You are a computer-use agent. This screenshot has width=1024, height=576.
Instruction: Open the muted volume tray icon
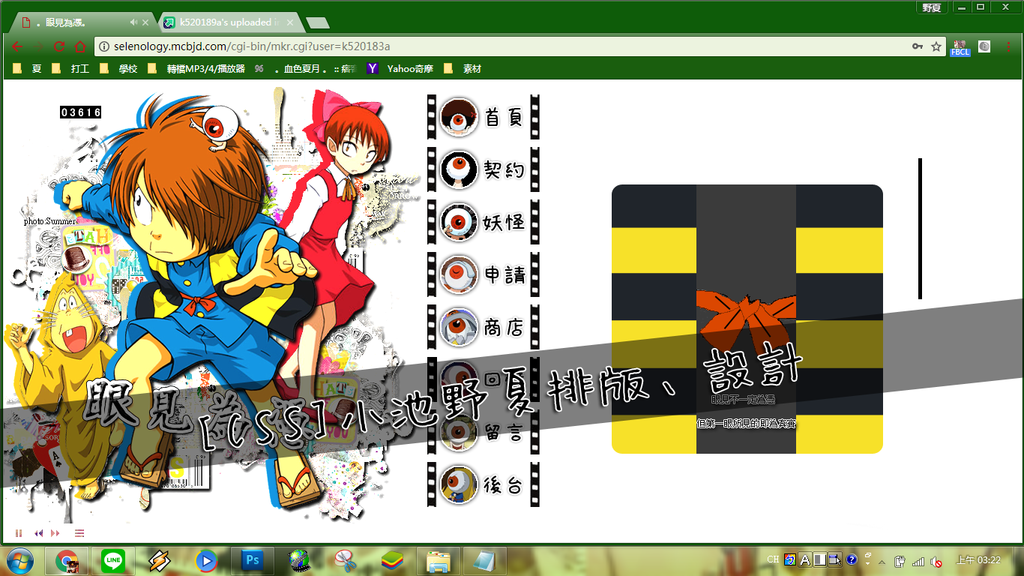click(x=936, y=562)
